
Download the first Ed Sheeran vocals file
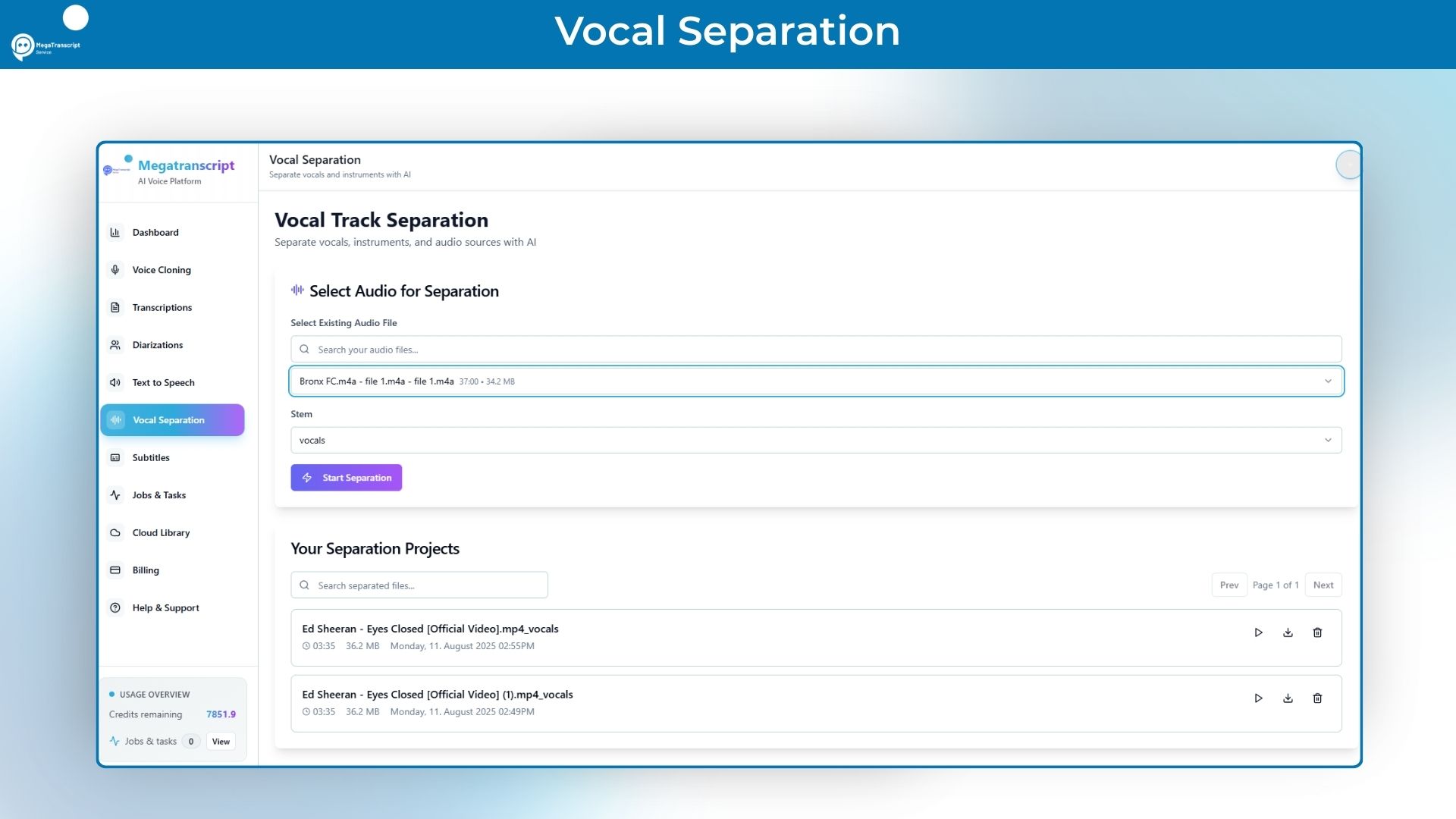(x=1288, y=632)
